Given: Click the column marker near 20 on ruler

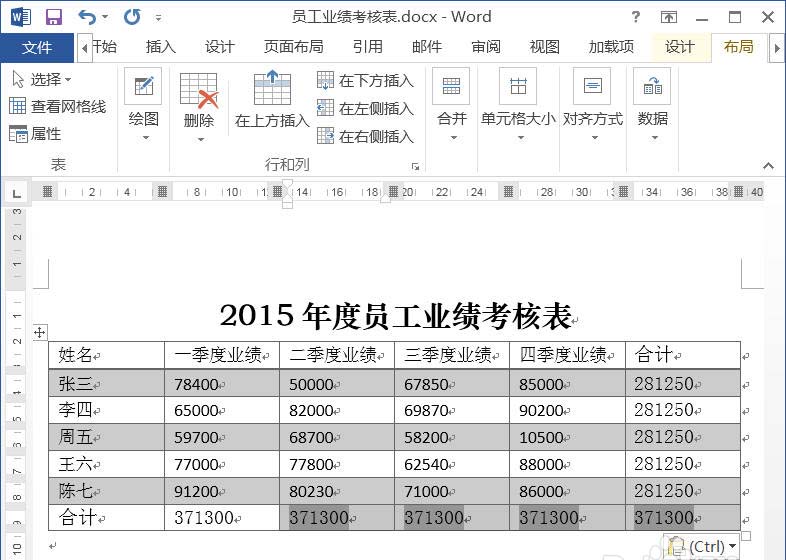Looking at the screenshot, I should [x=394, y=192].
